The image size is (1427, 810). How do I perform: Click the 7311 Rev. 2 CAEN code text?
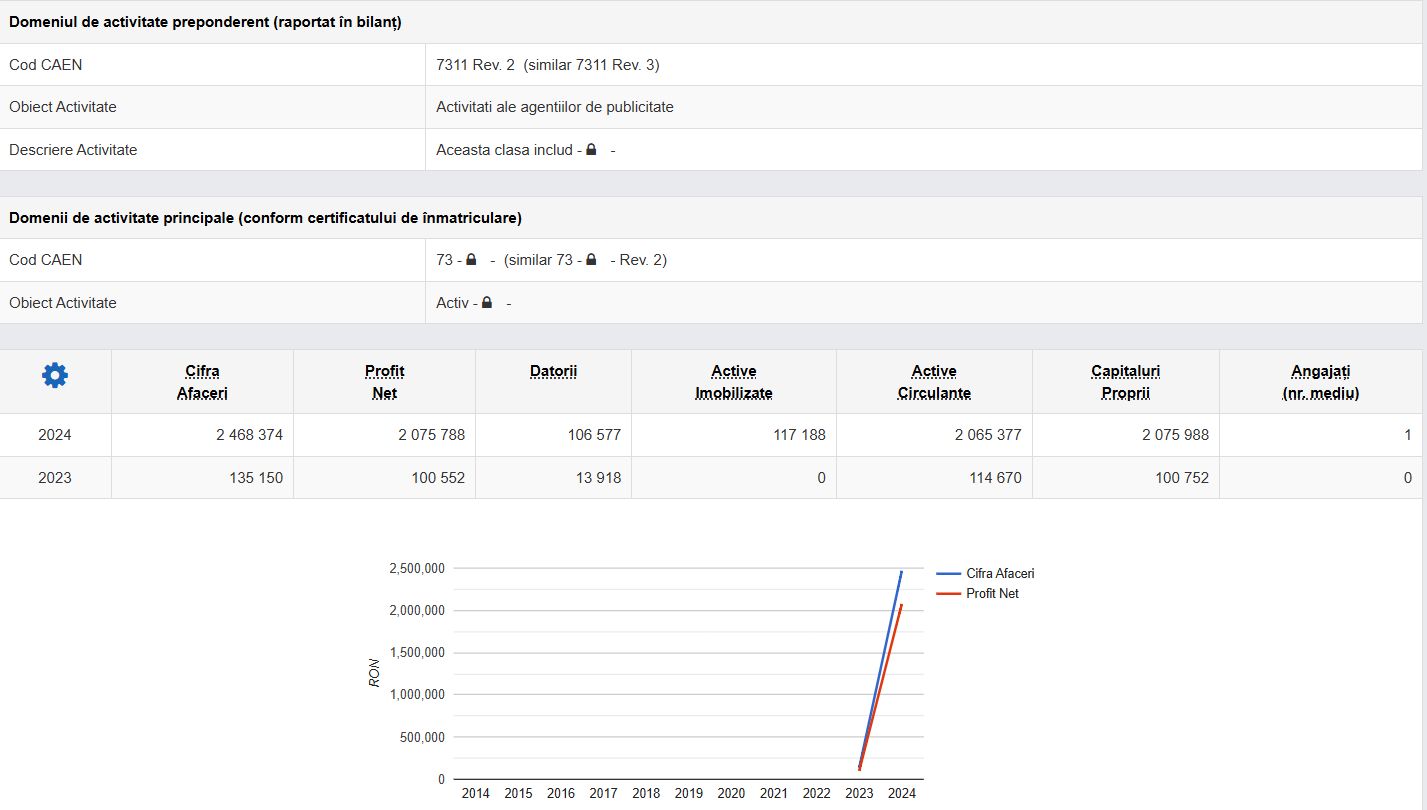(475, 65)
